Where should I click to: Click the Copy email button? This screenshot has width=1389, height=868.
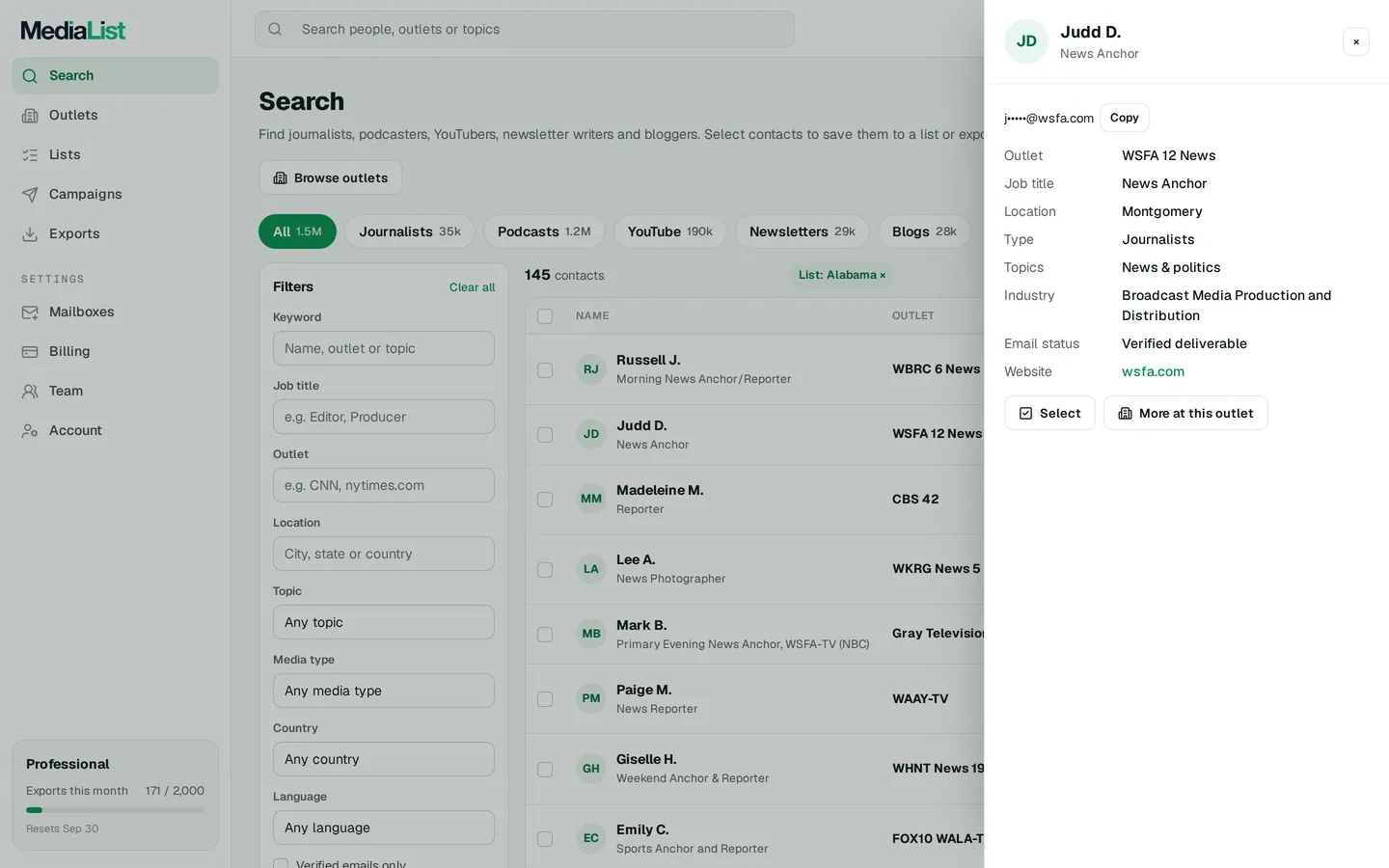pyautogui.click(x=1125, y=118)
